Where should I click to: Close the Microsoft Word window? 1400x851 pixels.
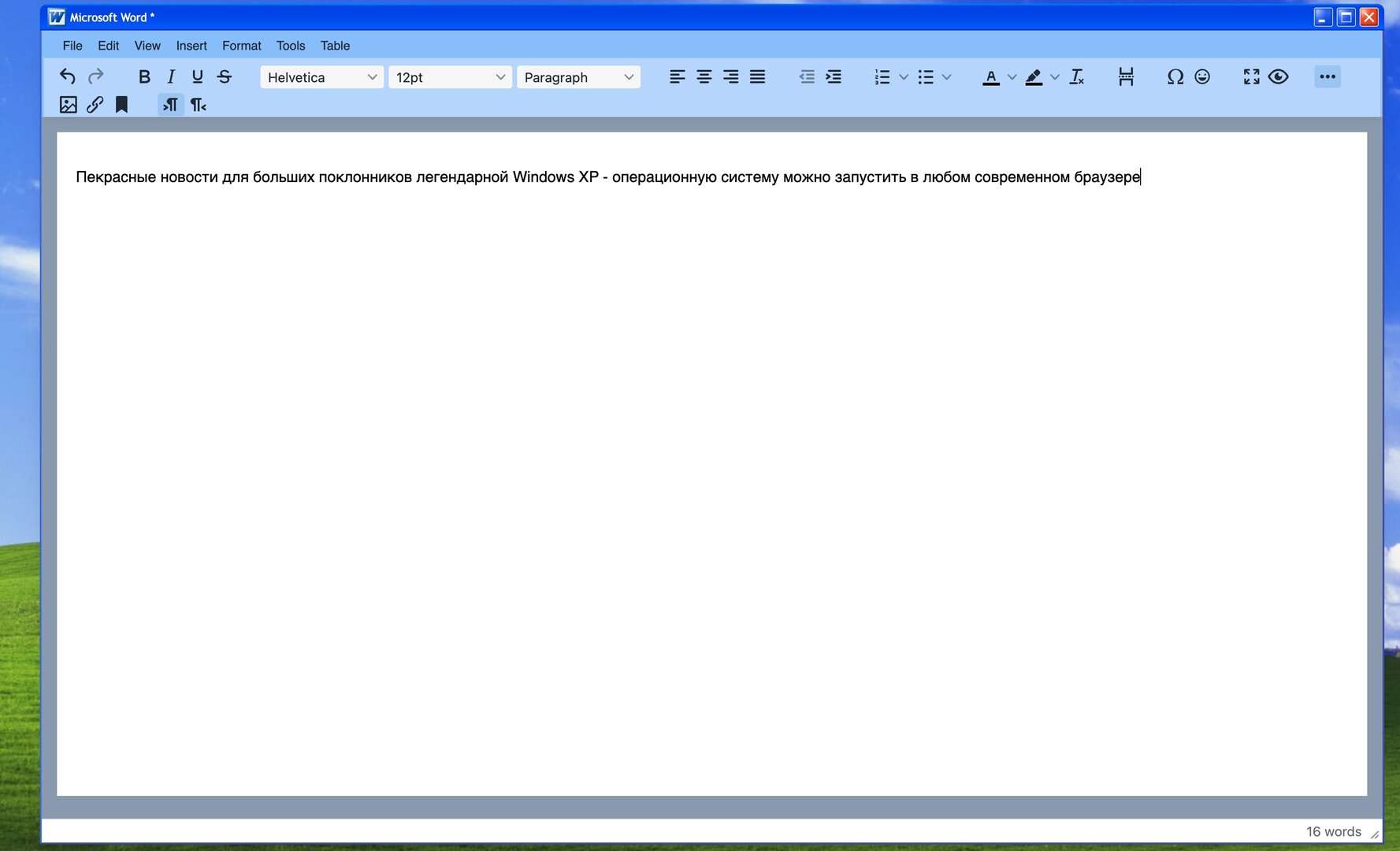1369,17
